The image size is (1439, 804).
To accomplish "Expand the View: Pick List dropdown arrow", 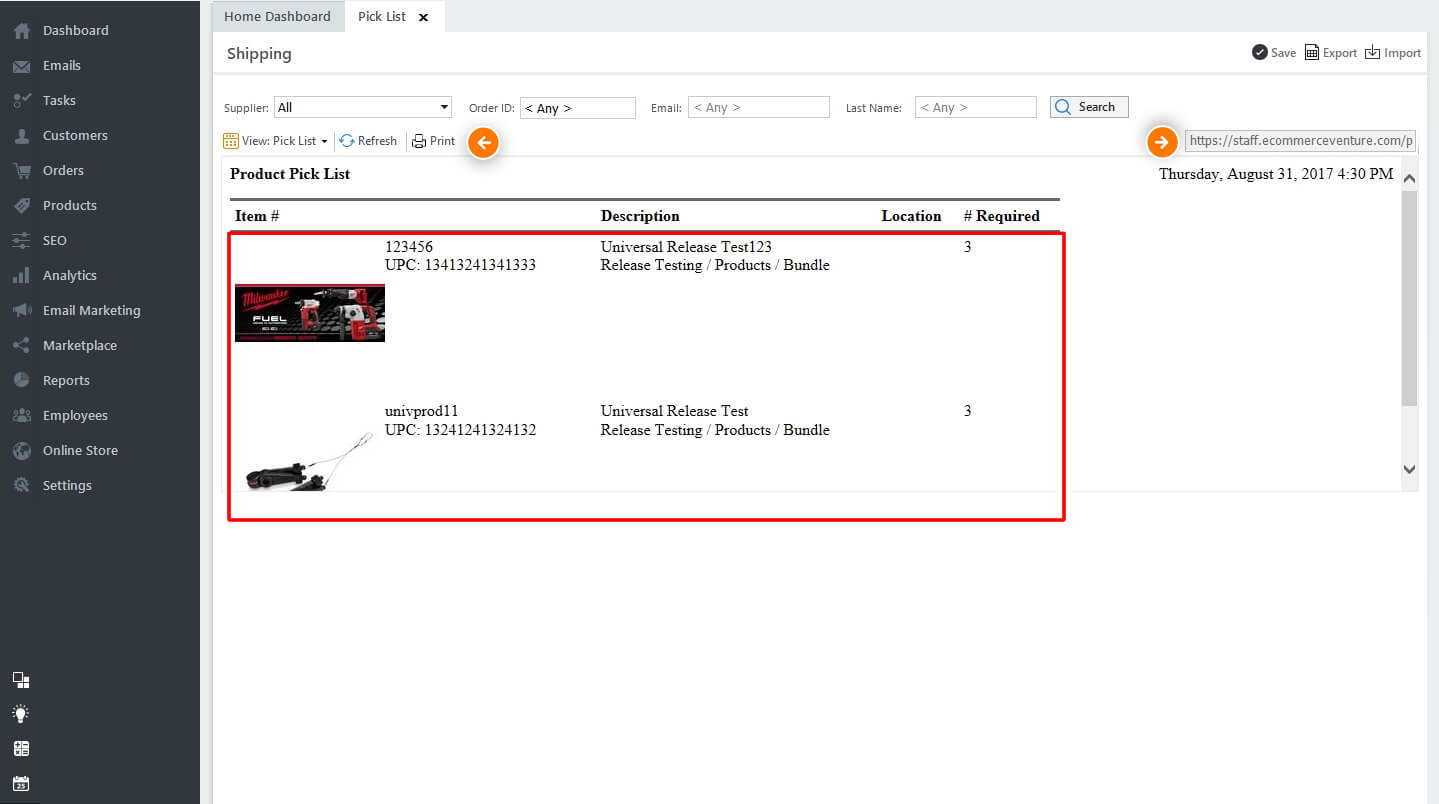I will tap(324, 142).
